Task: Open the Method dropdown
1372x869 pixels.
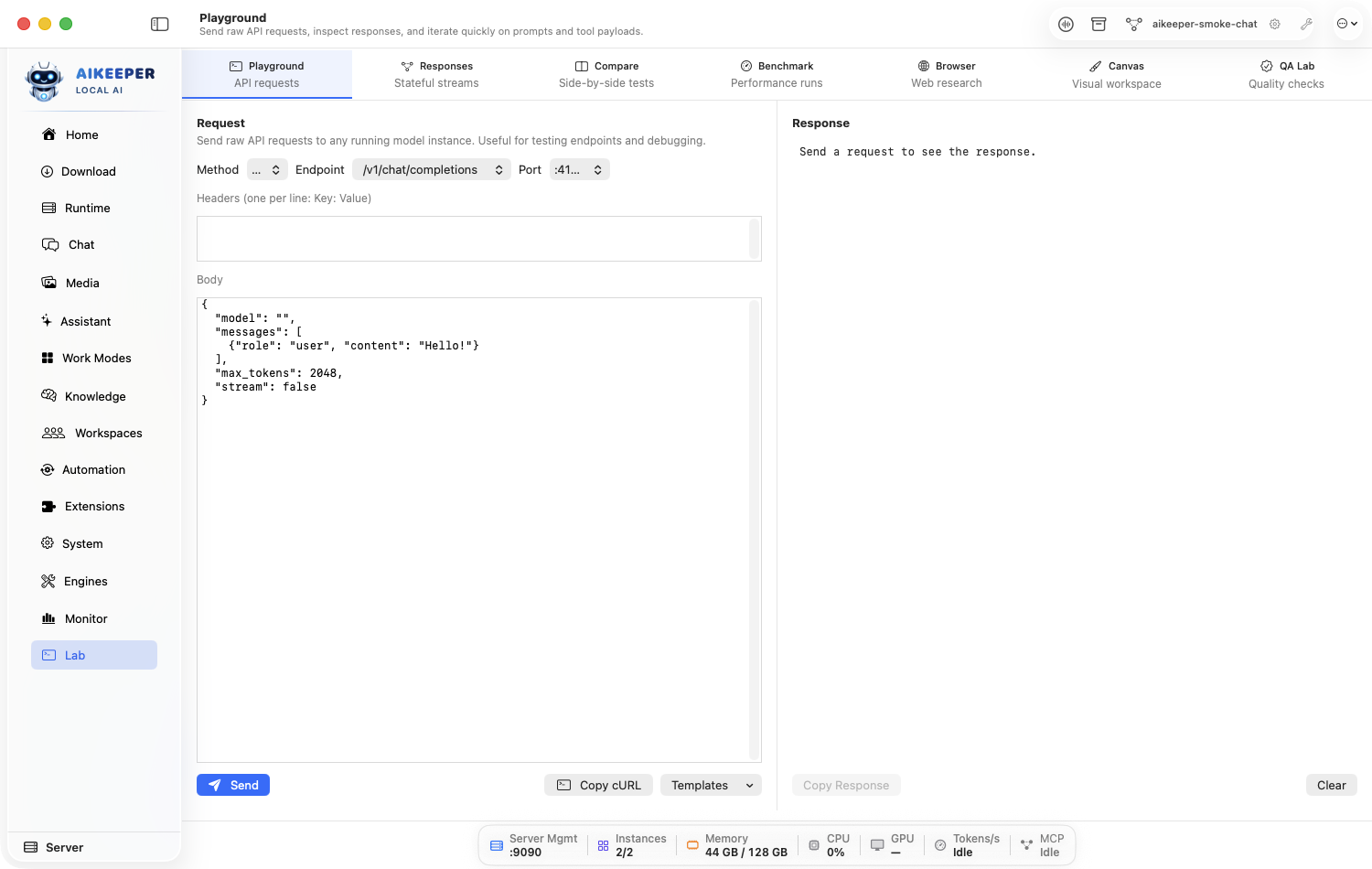Action: coord(267,169)
